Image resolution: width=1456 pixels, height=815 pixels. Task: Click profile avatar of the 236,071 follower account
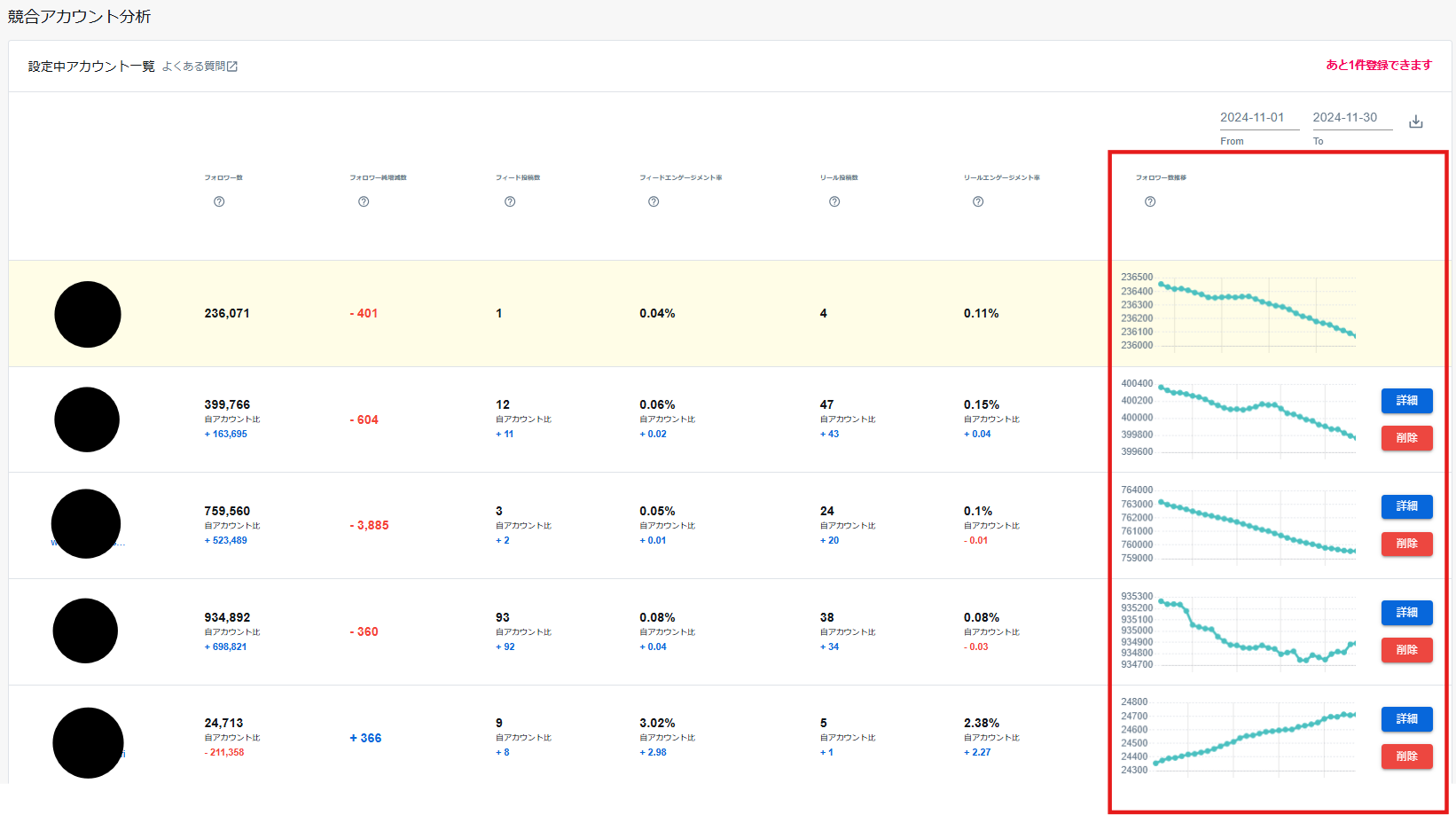pyautogui.click(x=88, y=314)
